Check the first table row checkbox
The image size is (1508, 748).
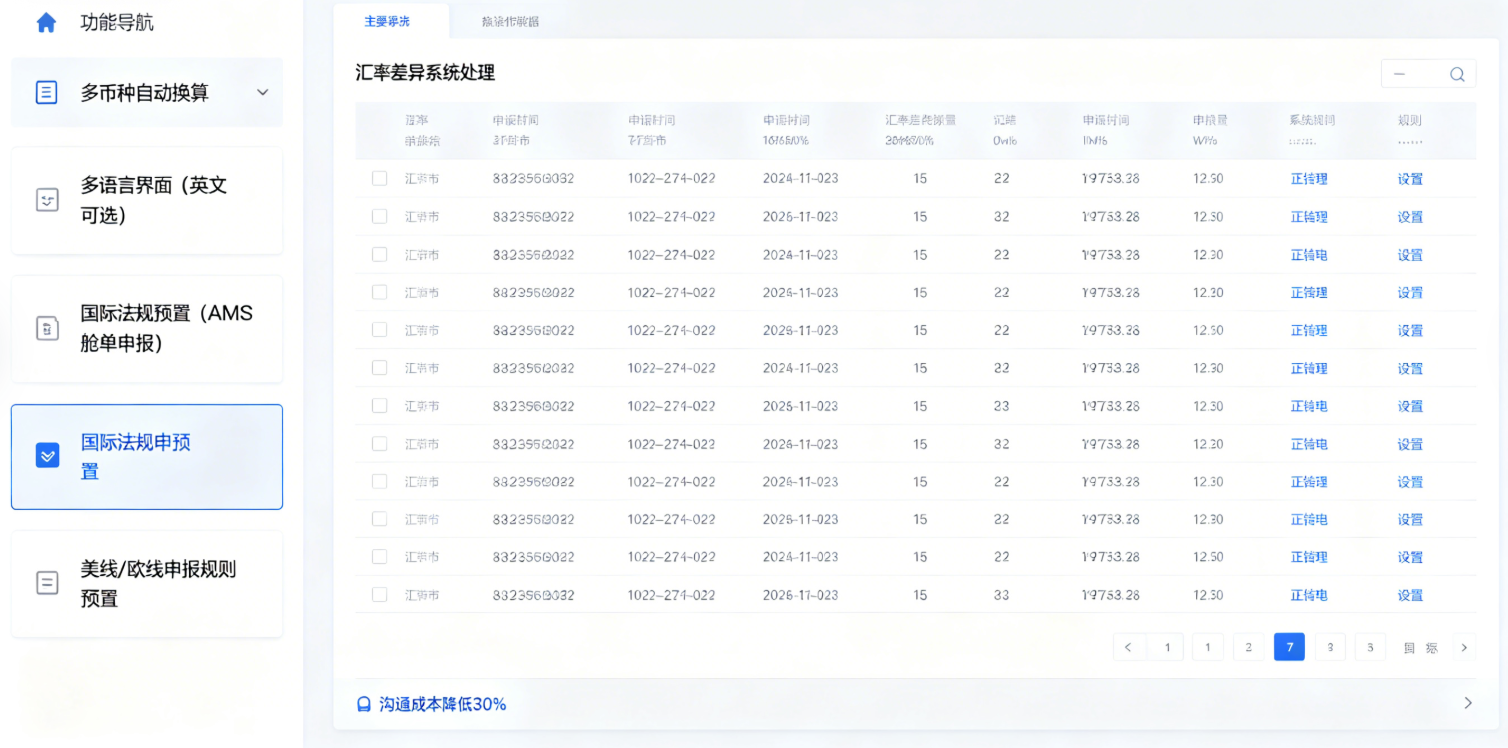[x=379, y=178]
